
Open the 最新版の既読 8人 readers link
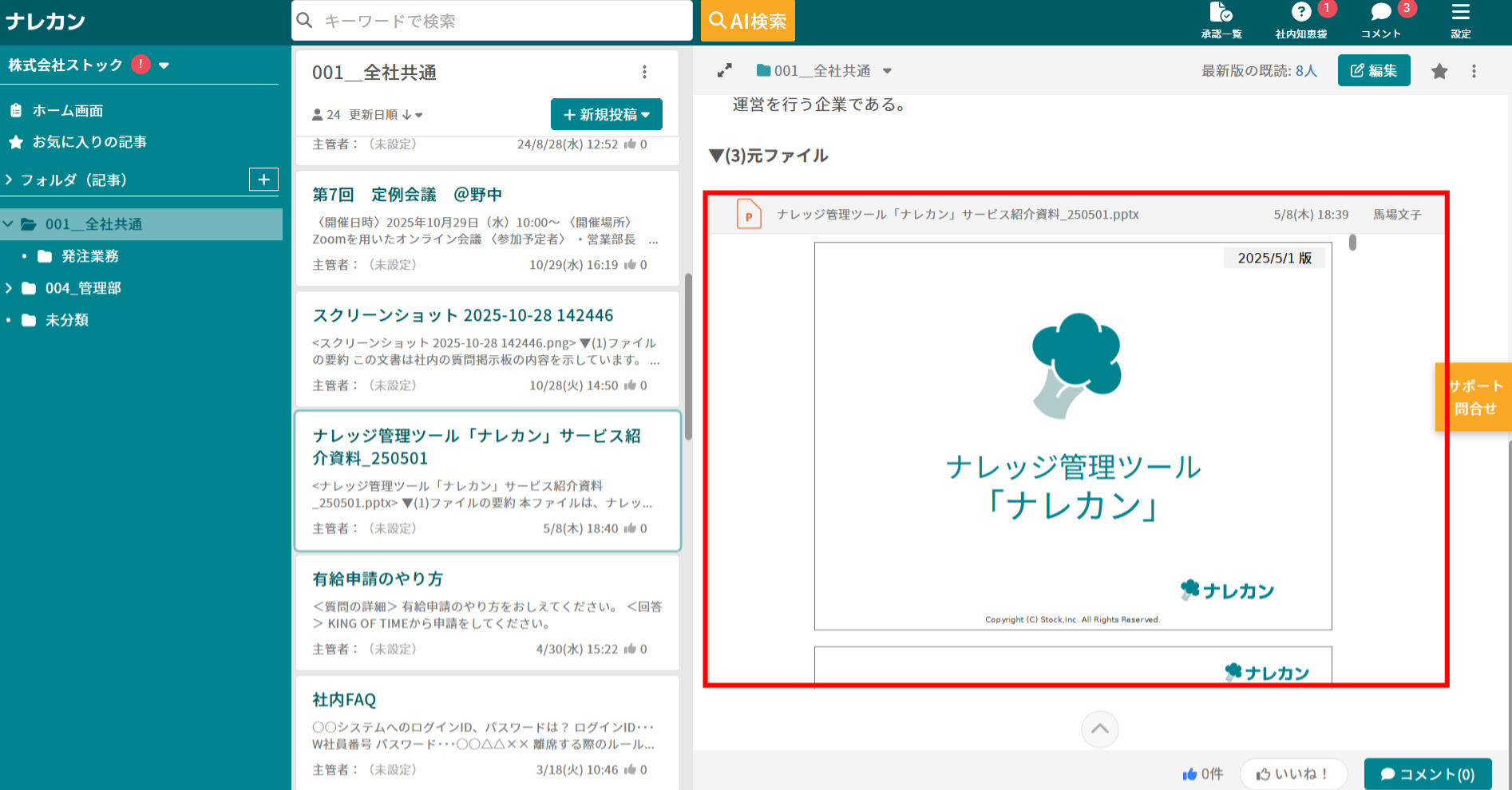tap(1307, 70)
